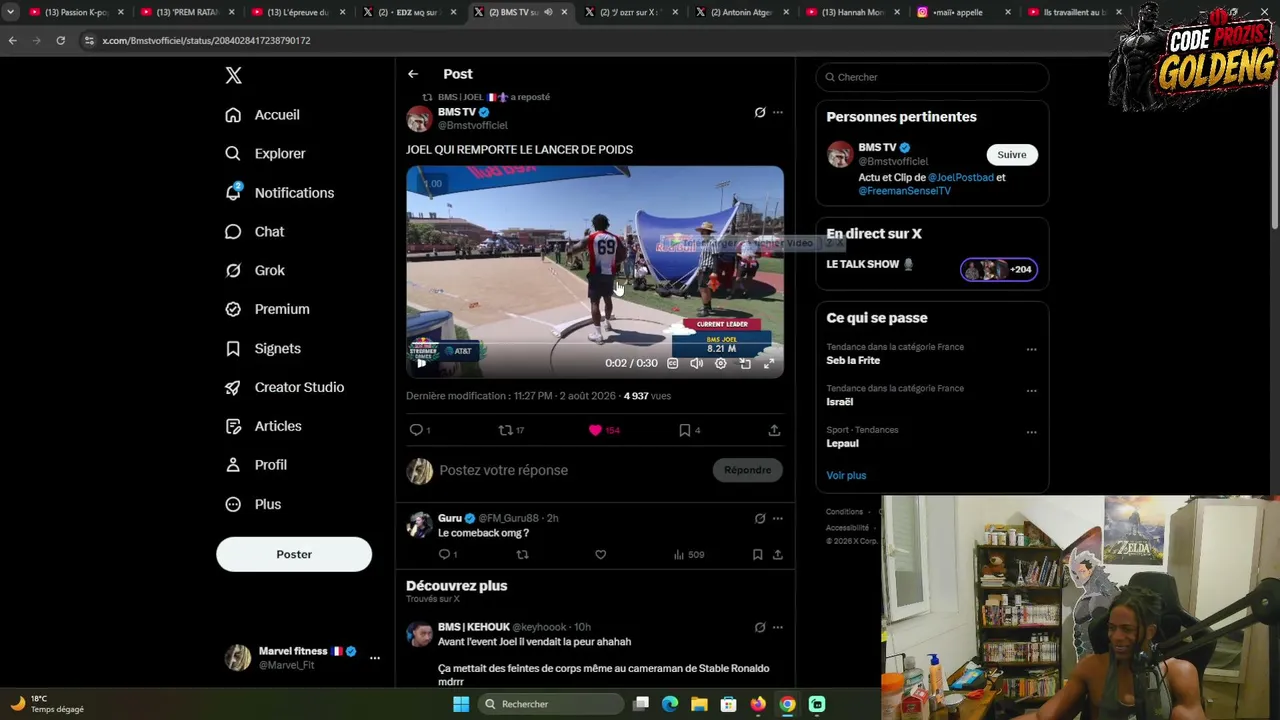
Task: Join LE TALK SHOW live space
Action: click(x=932, y=268)
